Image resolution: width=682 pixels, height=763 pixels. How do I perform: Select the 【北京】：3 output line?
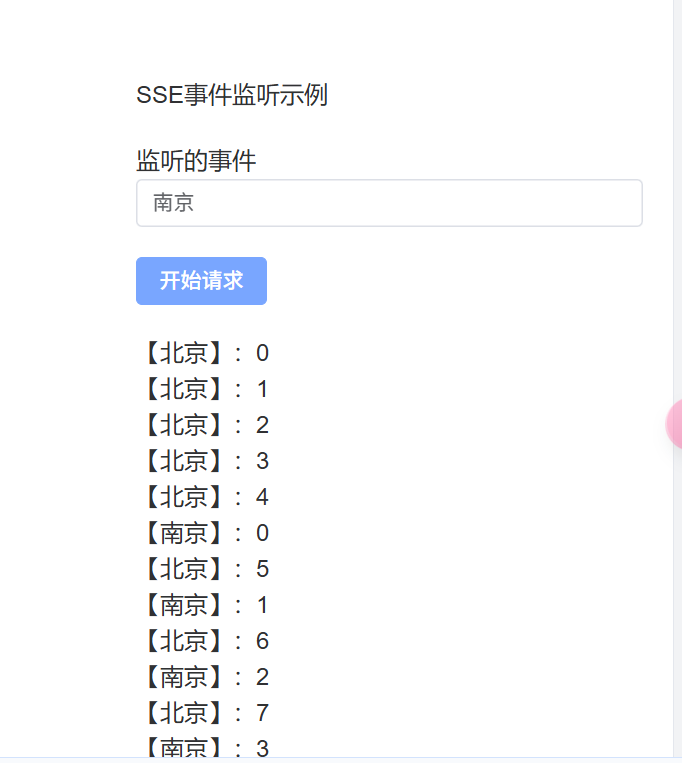point(206,461)
